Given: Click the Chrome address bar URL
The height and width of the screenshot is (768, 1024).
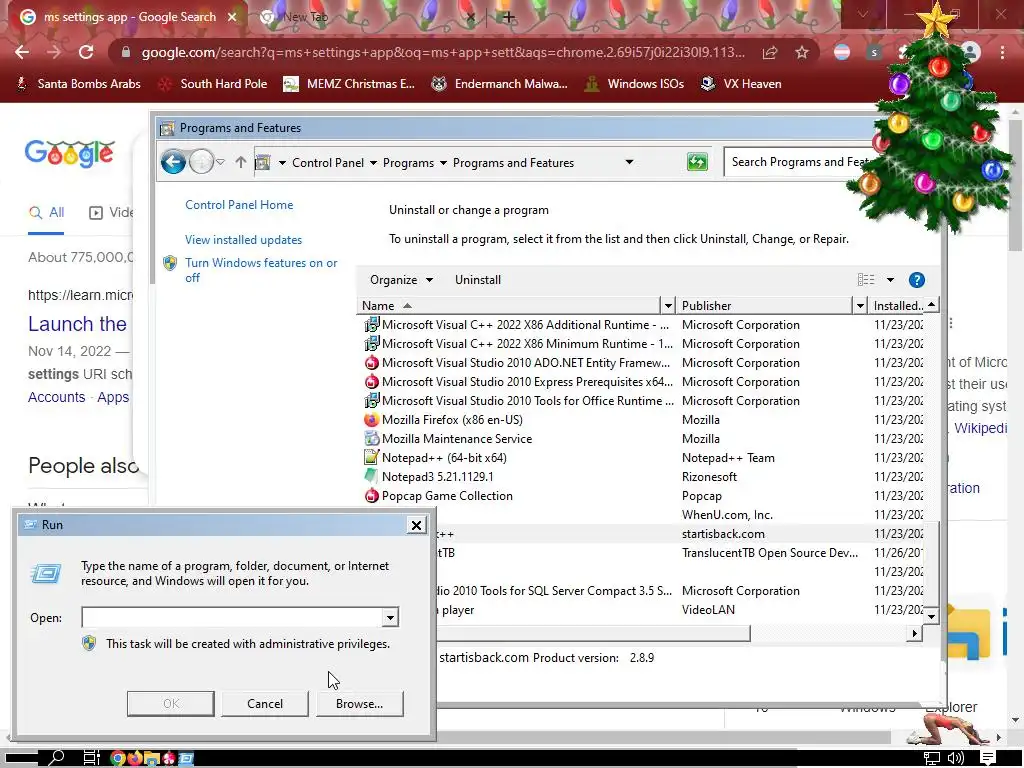Looking at the screenshot, I should (x=443, y=52).
